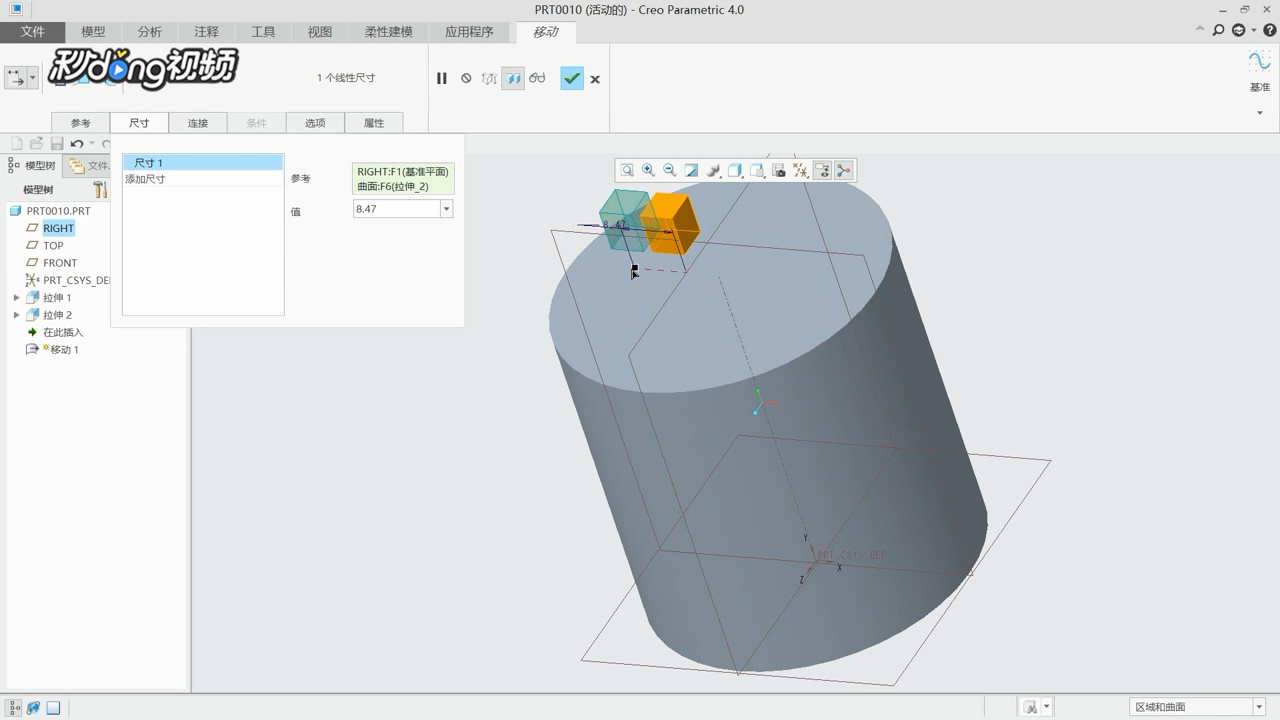Click the save disk icon in quick toolbar
The image size is (1280, 720).
tap(57, 144)
